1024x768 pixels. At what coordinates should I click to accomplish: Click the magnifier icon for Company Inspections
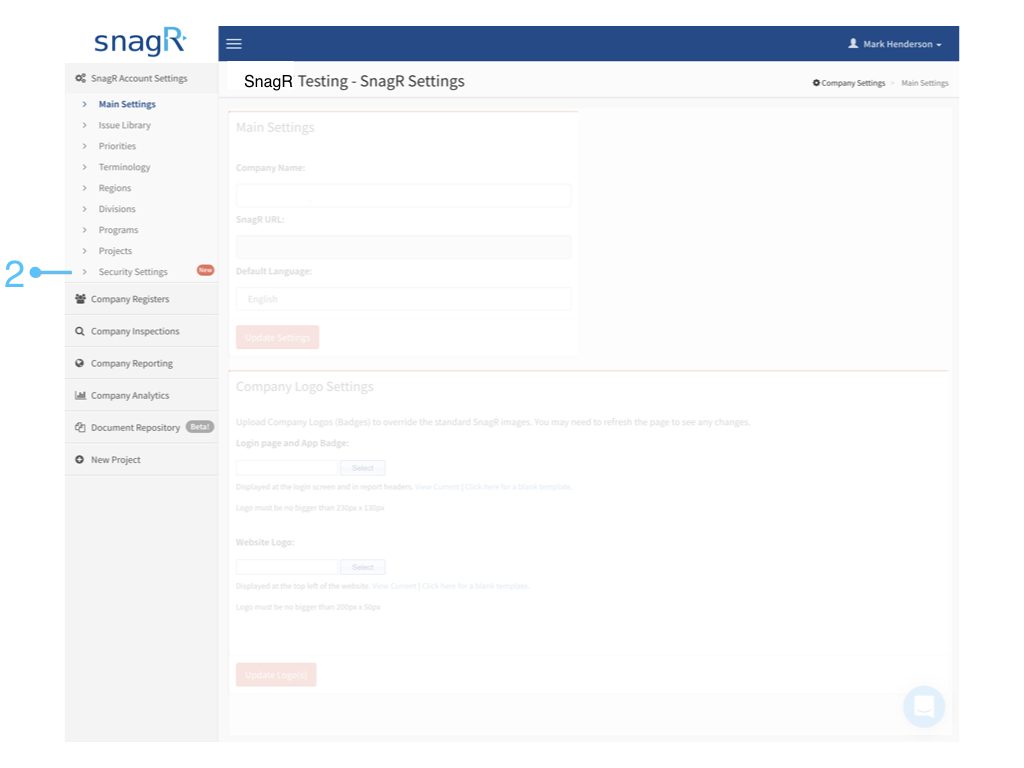point(80,331)
